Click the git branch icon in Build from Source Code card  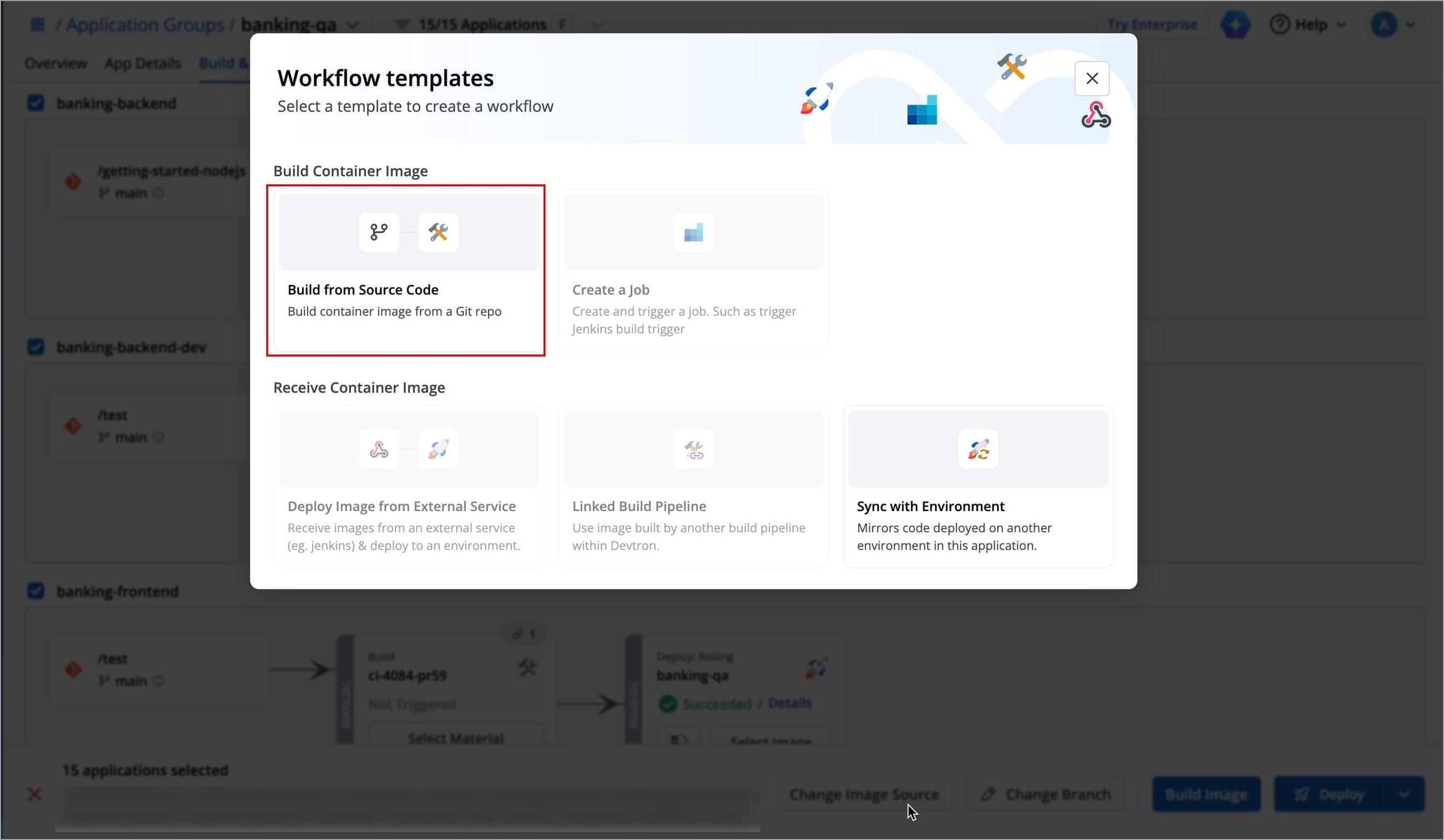379,232
